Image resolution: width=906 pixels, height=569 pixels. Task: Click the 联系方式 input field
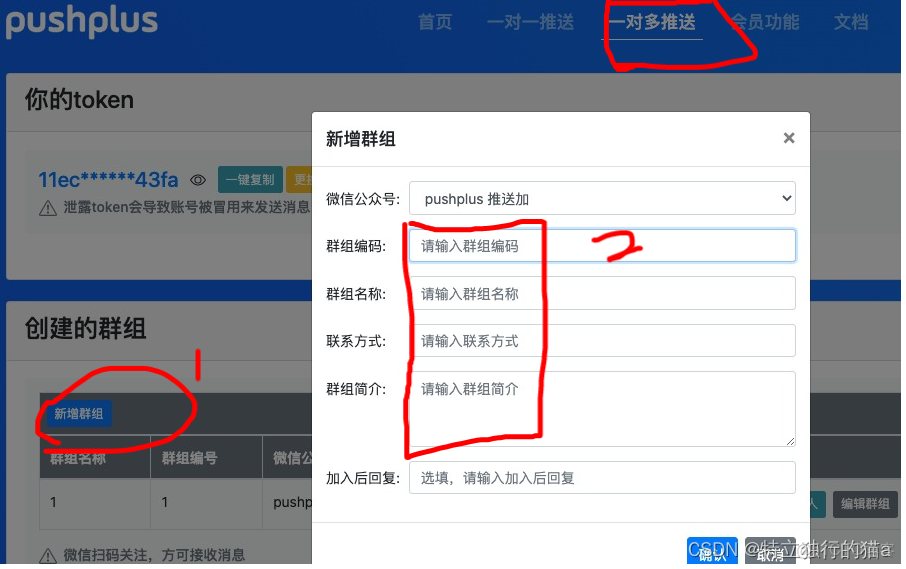pyautogui.click(x=602, y=340)
